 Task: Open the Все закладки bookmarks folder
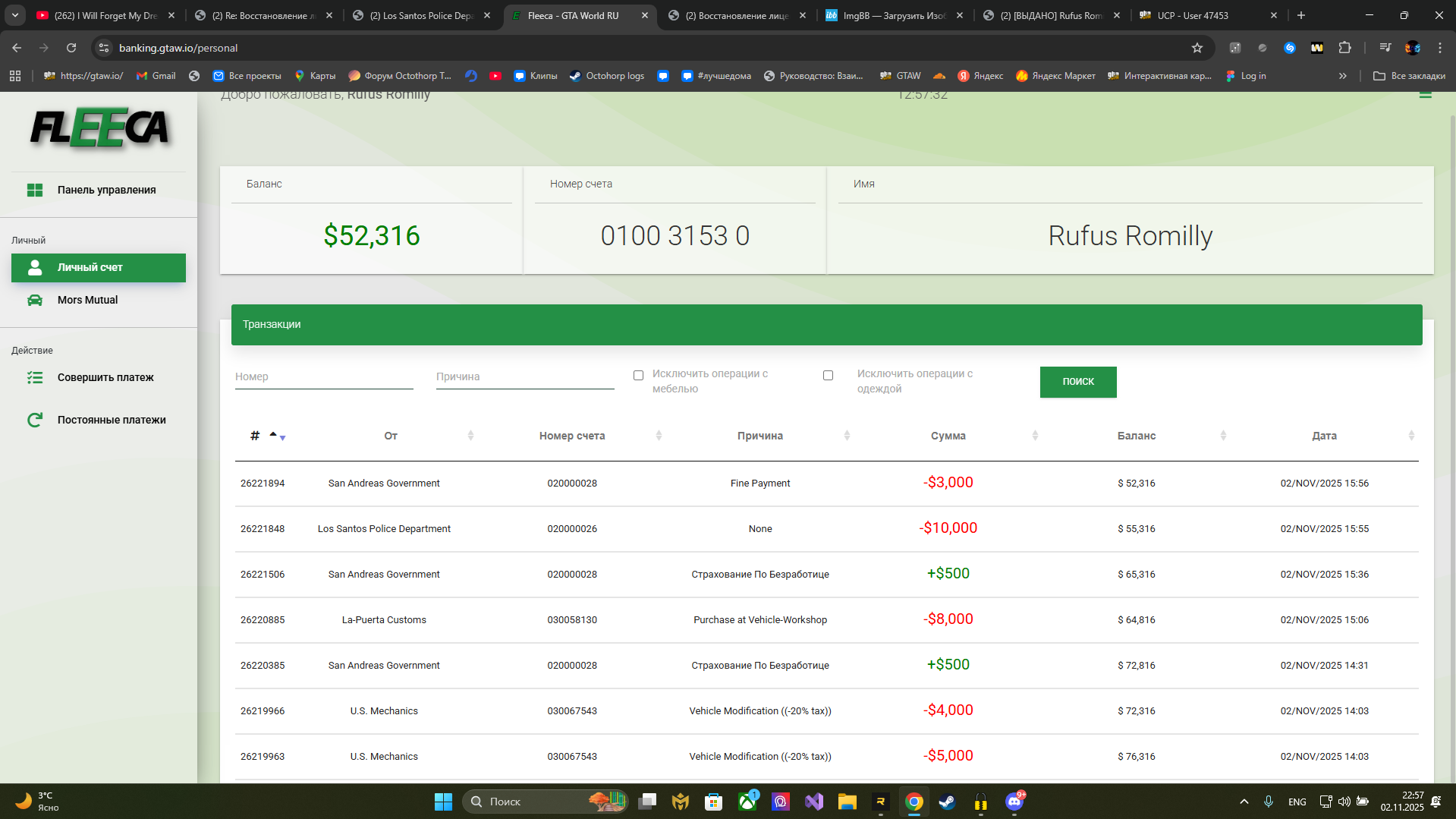pos(1409,76)
